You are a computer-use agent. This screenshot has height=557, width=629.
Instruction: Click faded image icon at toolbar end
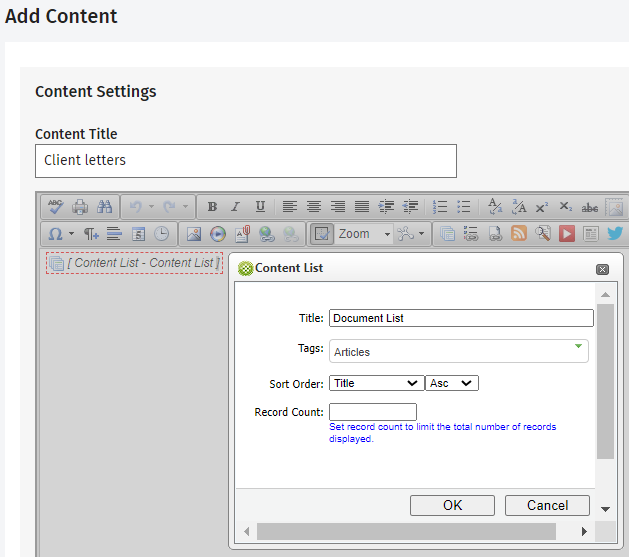pos(614,207)
